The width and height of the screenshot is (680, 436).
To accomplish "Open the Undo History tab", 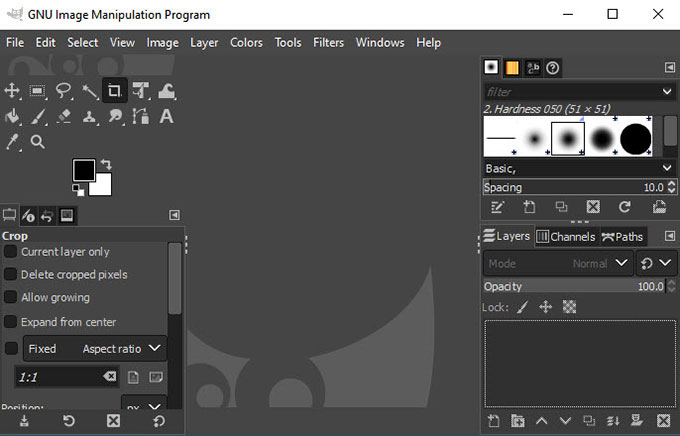I will coord(47,216).
